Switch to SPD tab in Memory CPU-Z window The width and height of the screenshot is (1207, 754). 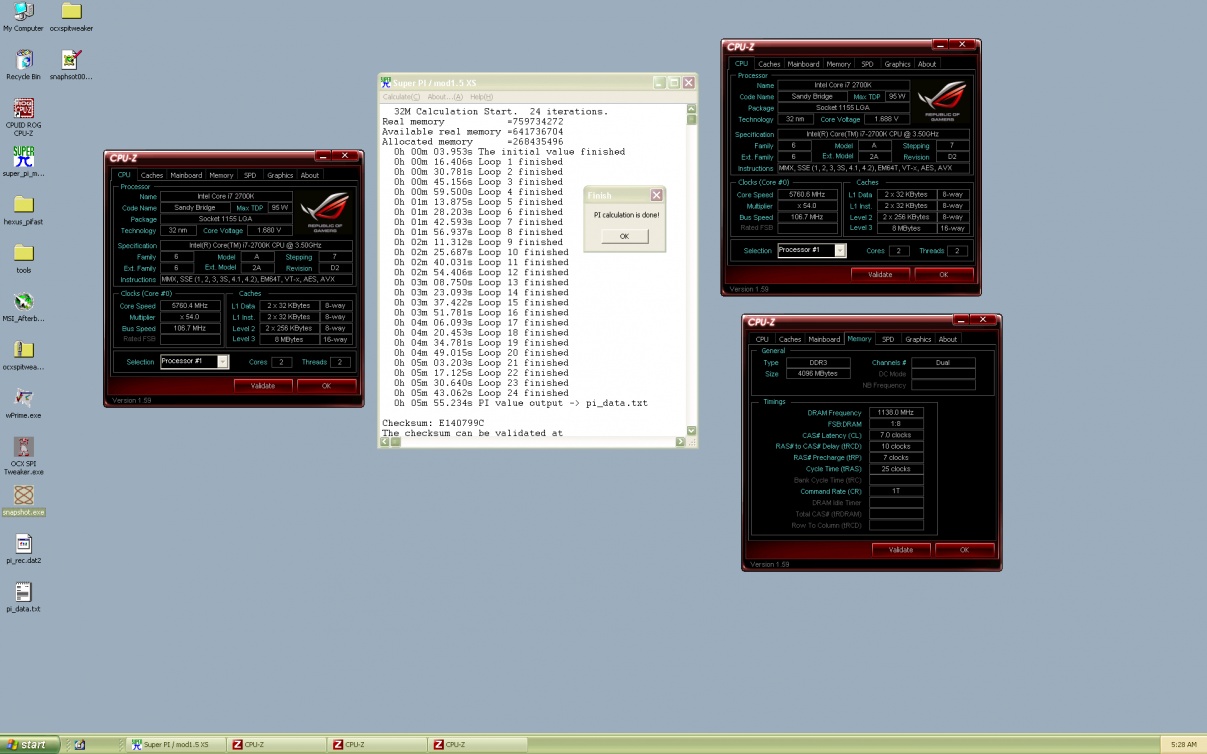(x=887, y=339)
